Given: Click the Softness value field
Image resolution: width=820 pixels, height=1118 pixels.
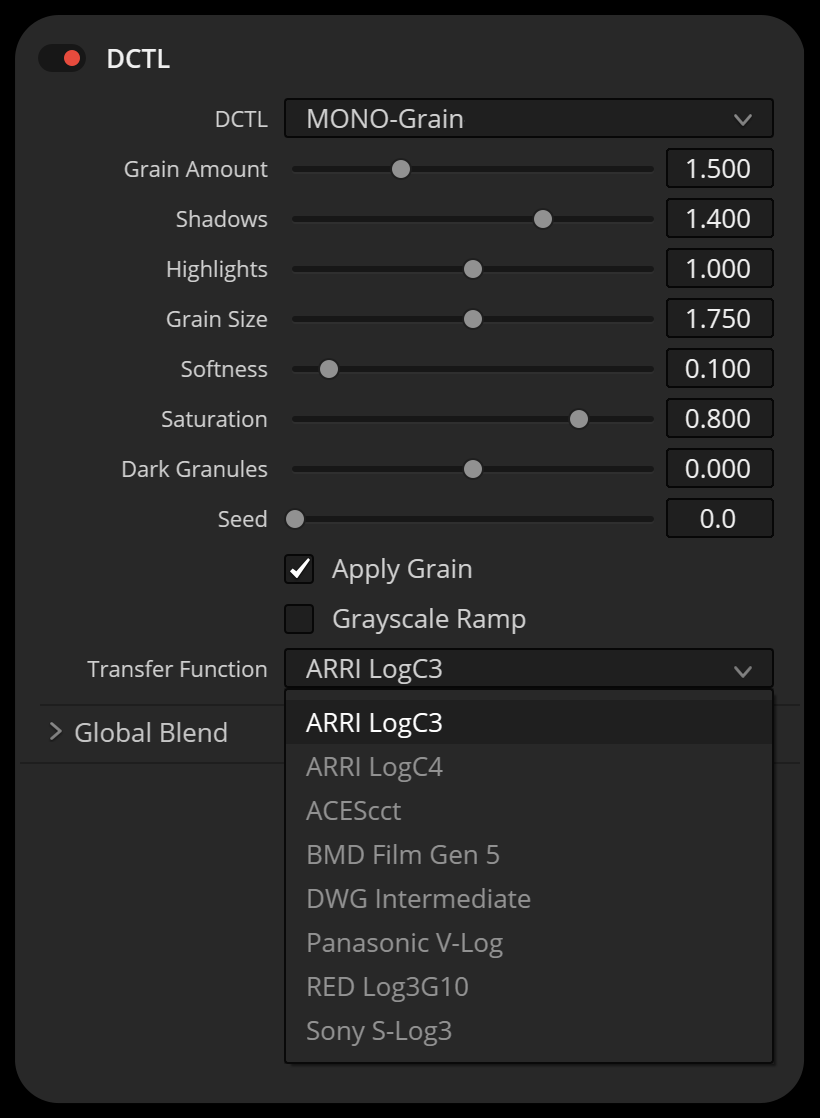Looking at the screenshot, I should [x=719, y=369].
